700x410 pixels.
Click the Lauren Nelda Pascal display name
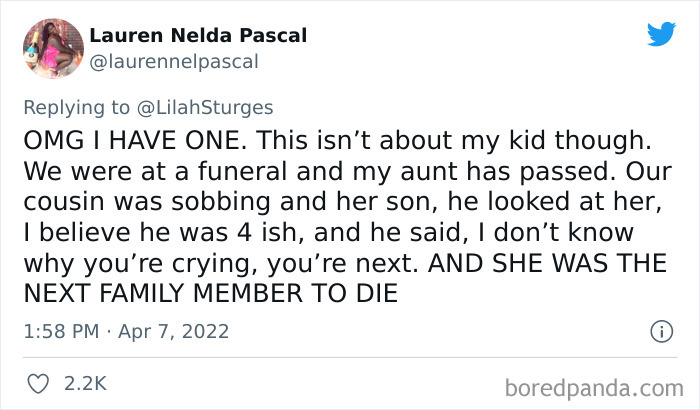[198, 36]
